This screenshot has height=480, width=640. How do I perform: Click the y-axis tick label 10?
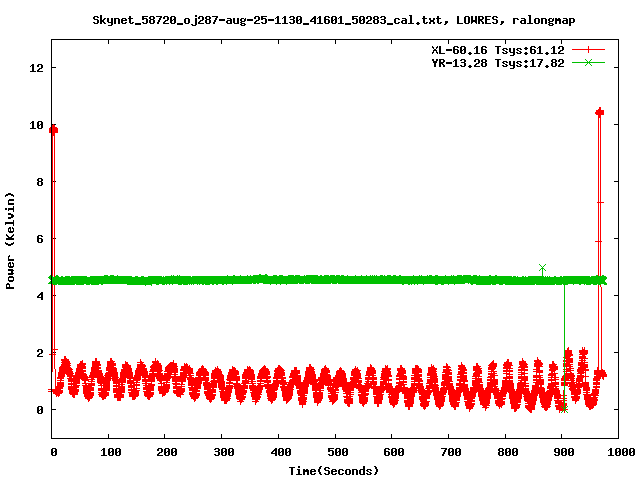(x=37, y=125)
